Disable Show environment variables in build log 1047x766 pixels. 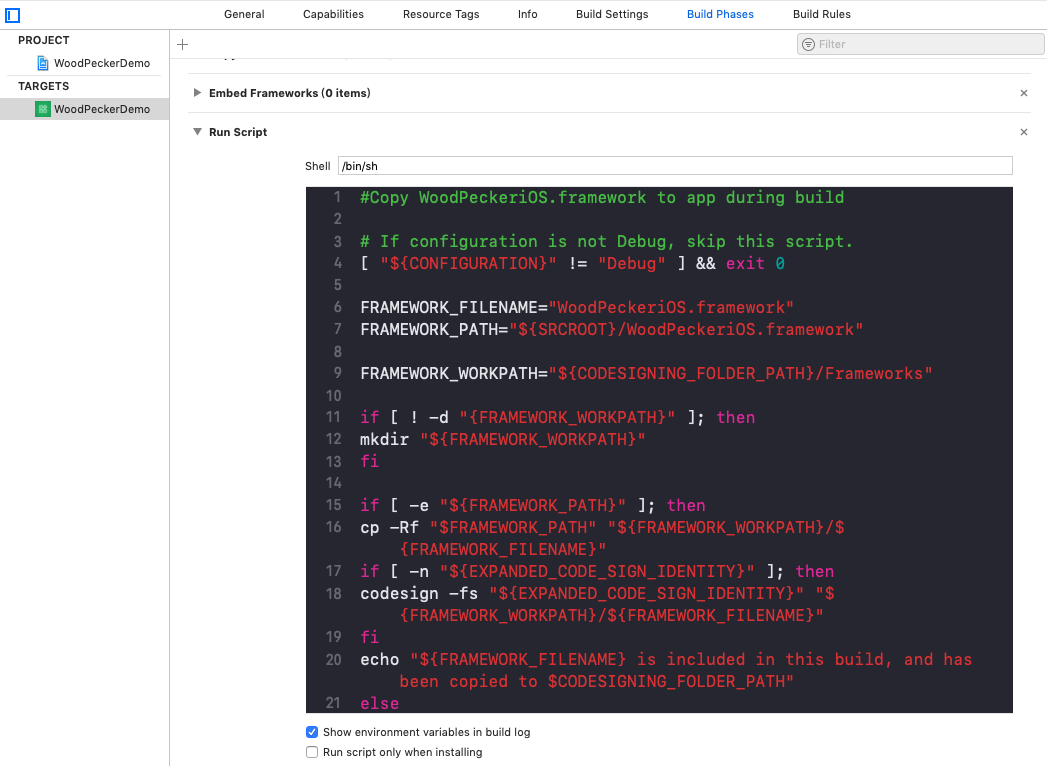coord(312,732)
